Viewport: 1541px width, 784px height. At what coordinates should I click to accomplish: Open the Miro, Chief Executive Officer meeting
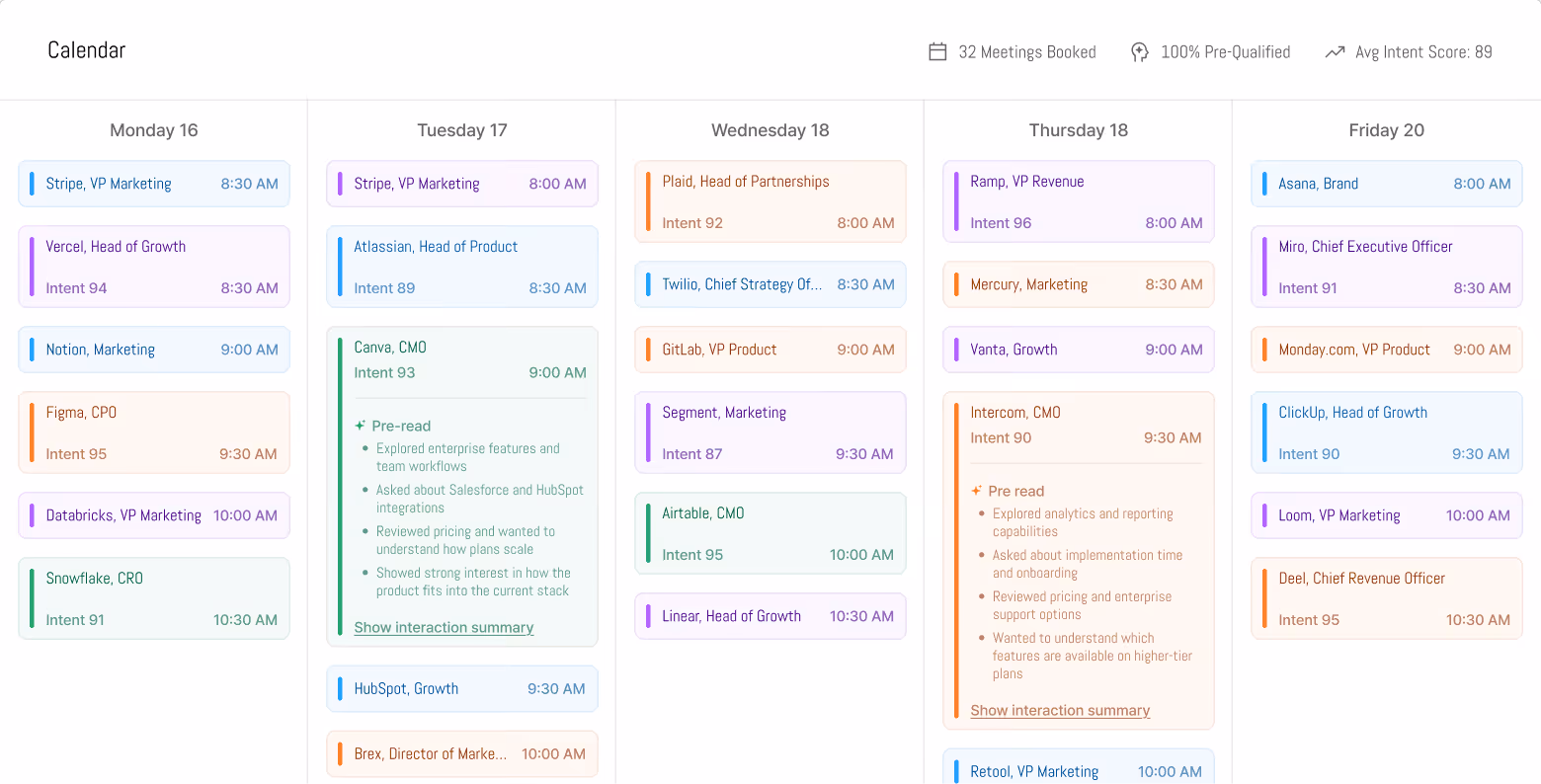(x=1387, y=267)
